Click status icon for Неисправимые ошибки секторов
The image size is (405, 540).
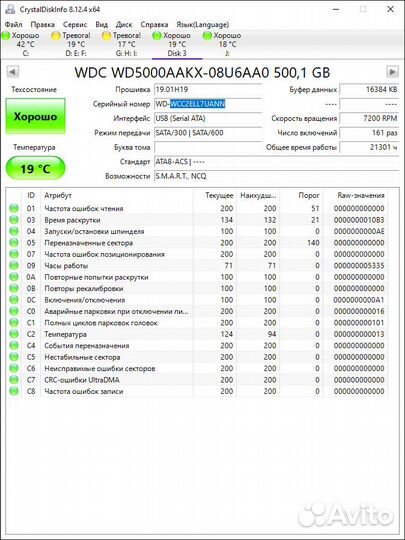14,368
